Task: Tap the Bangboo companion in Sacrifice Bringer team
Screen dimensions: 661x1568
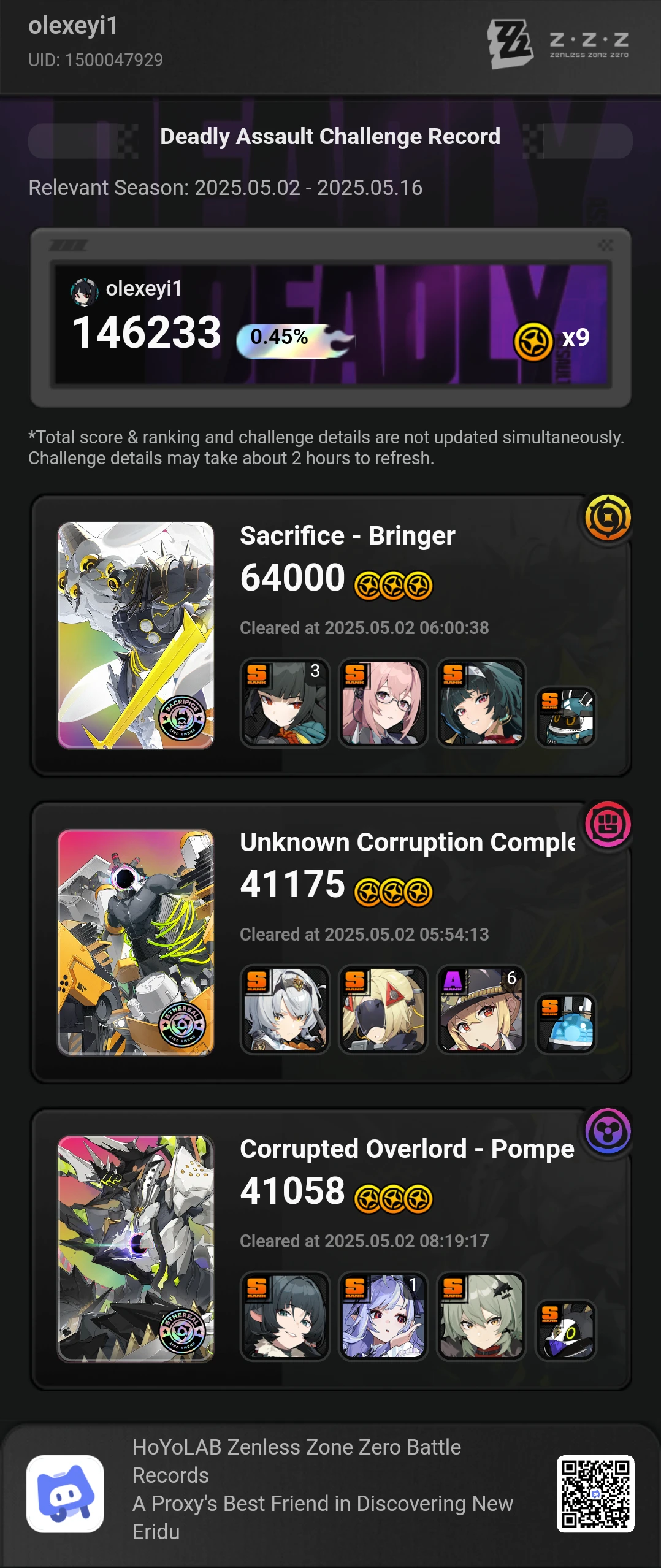Action: (566, 716)
